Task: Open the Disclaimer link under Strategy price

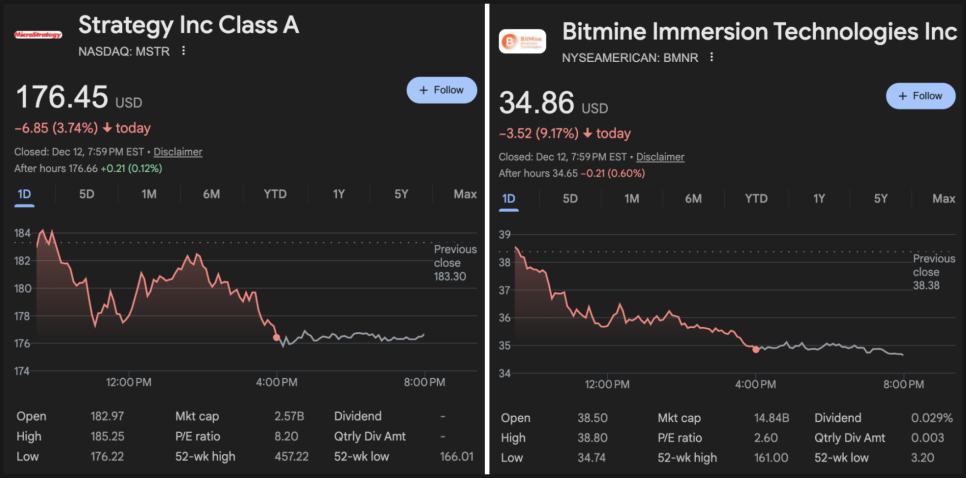Action: click(x=178, y=152)
